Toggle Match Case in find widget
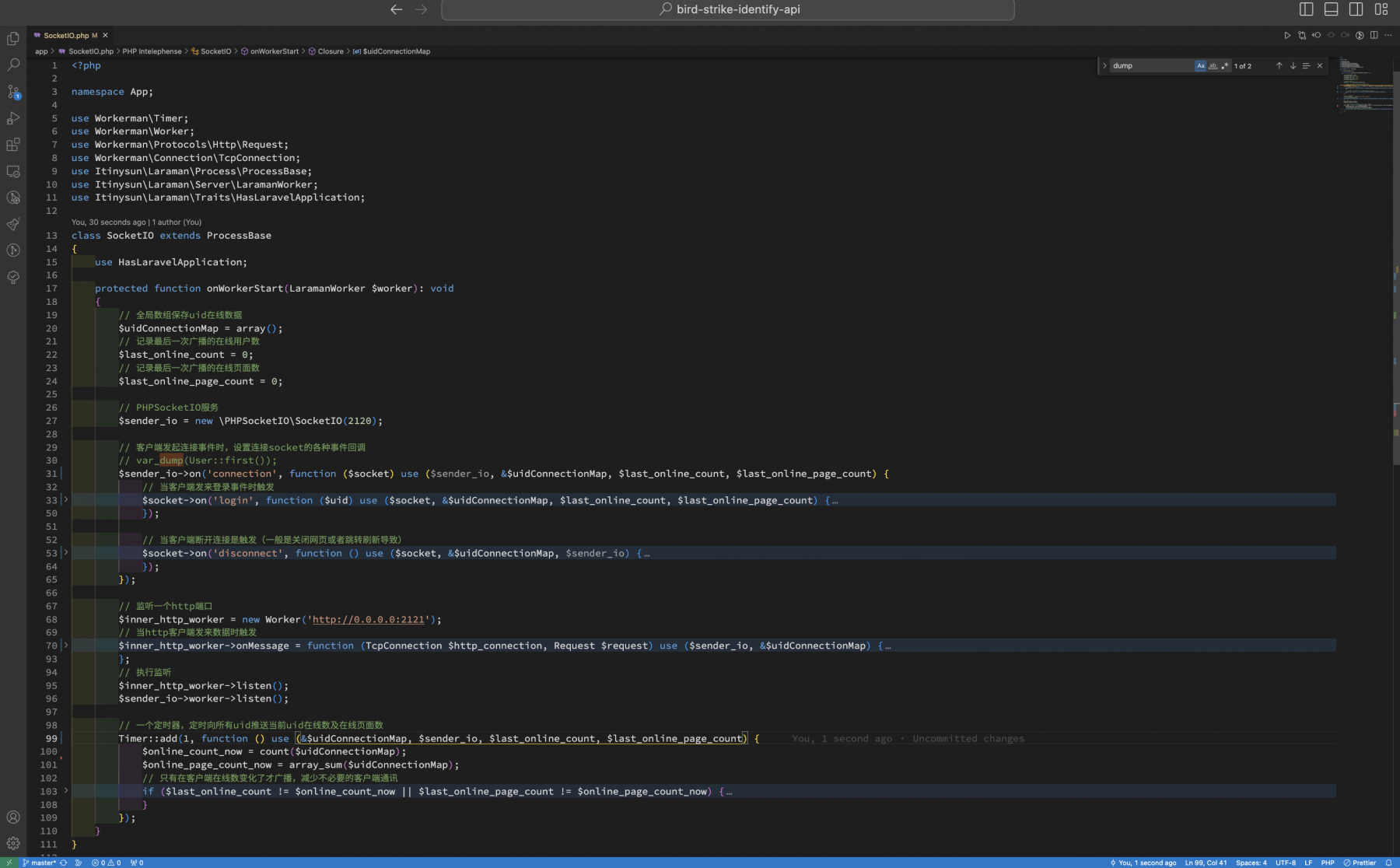 click(1200, 66)
